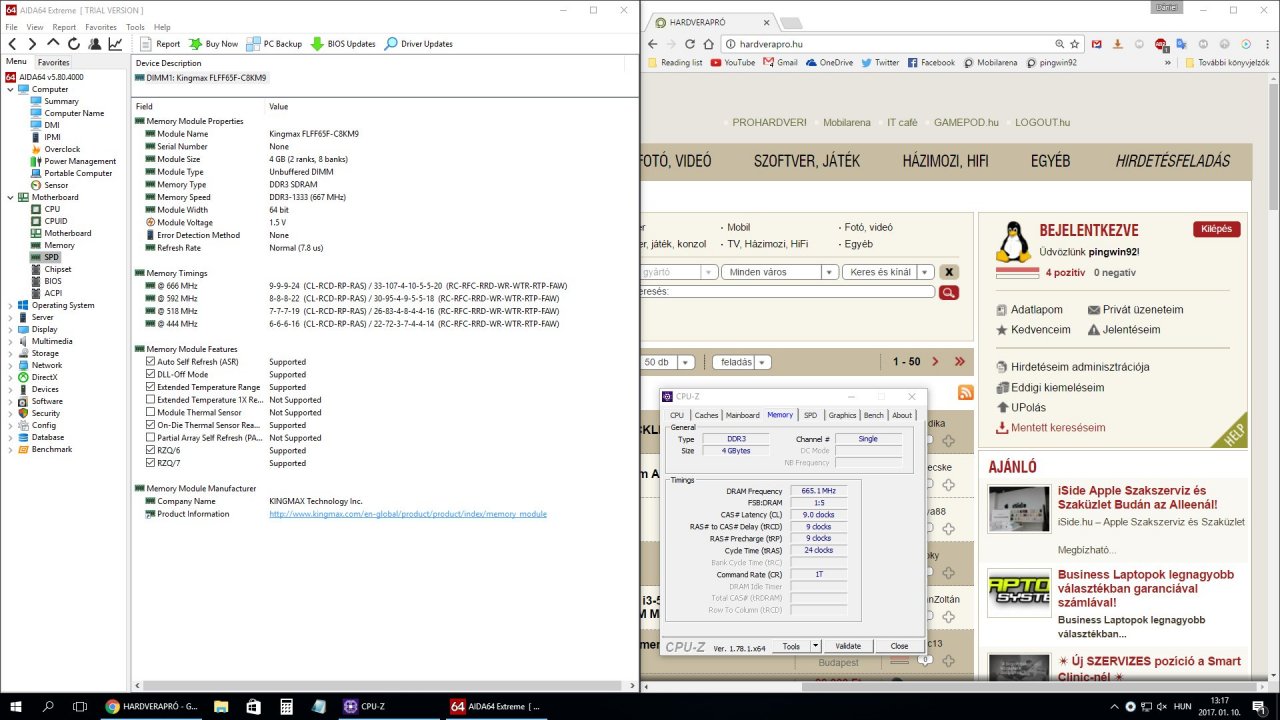The image size is (1280, 720).
Task: Open YouTube bookmark
Action: click(x=733, y=62)
